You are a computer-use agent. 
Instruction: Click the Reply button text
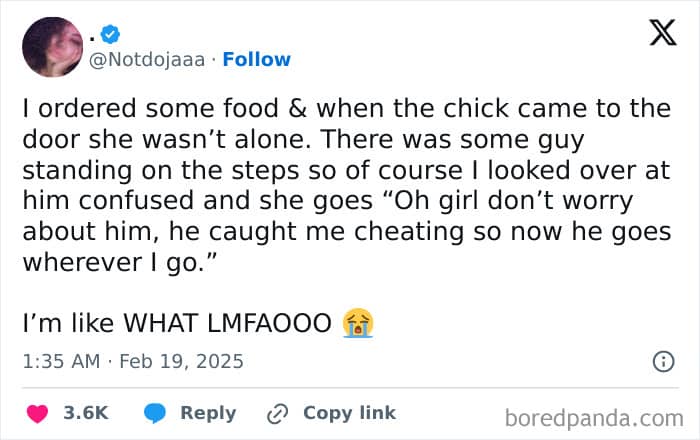[208, 413]
